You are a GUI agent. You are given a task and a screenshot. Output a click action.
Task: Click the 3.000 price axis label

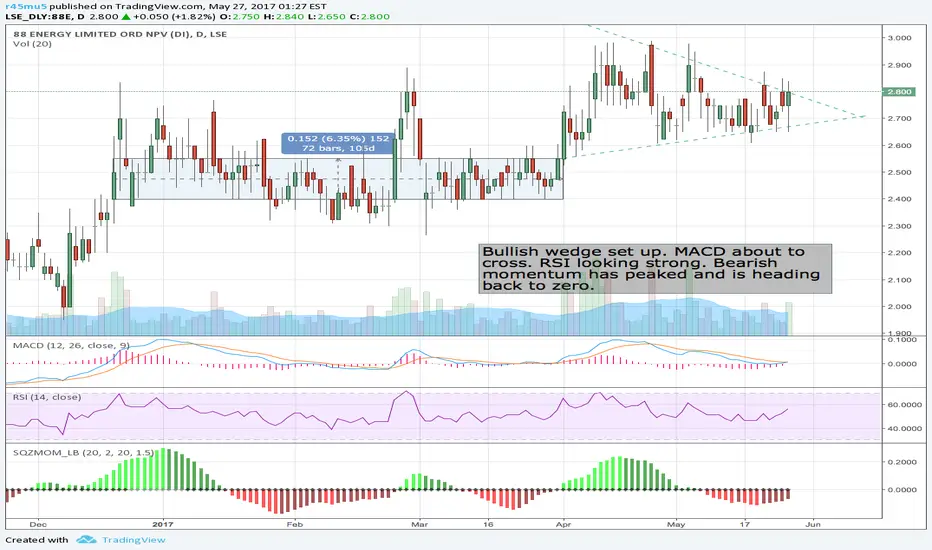(x=899, y=38)
